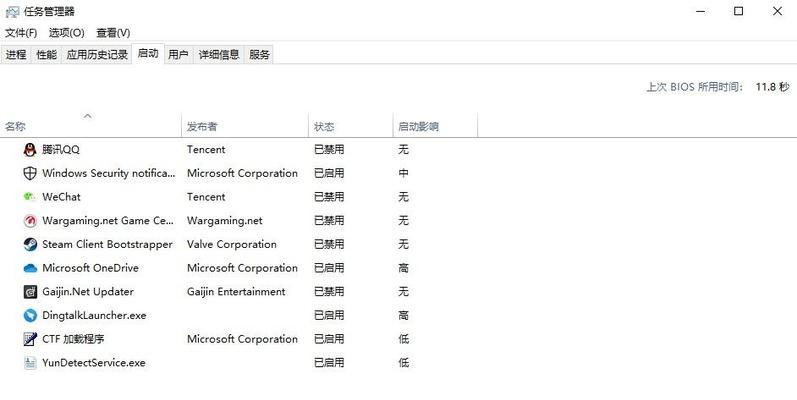The height and width of the screenshot is (400, 797).
Task: Click the sort arrow above 名称
Action: (x=87, y=116)
